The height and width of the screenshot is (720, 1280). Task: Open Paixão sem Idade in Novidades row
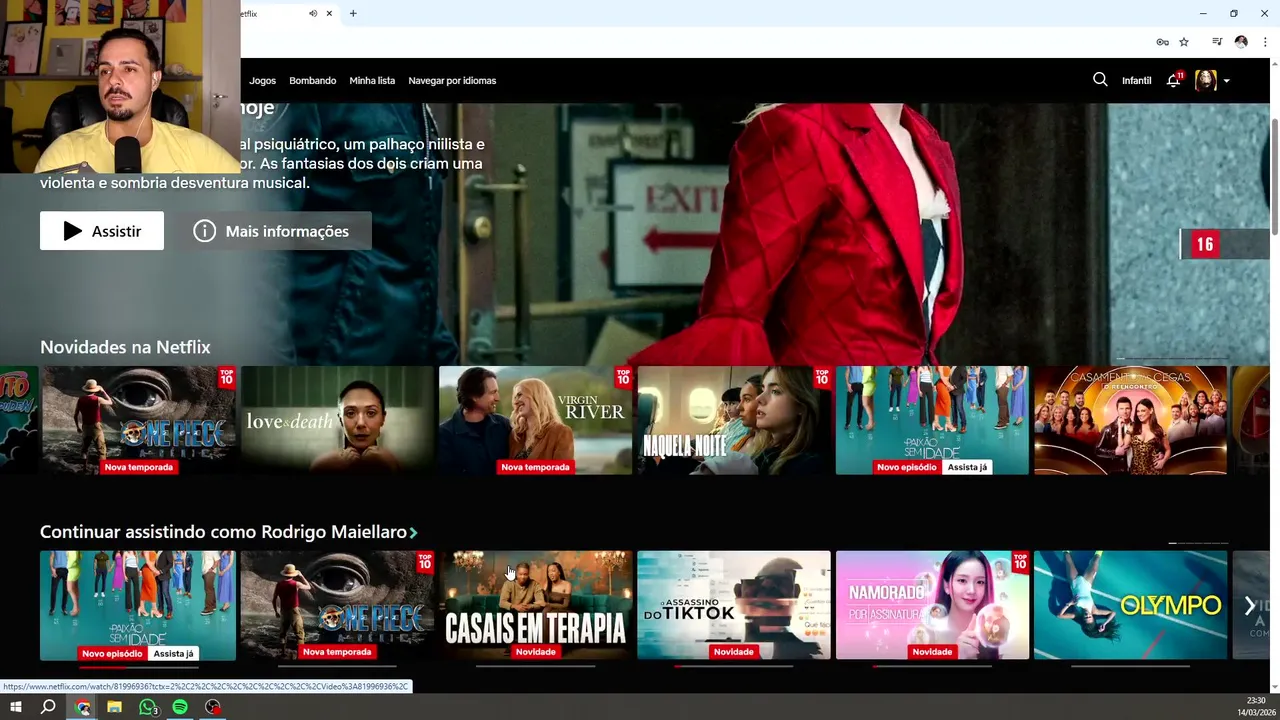click(932, 420)
